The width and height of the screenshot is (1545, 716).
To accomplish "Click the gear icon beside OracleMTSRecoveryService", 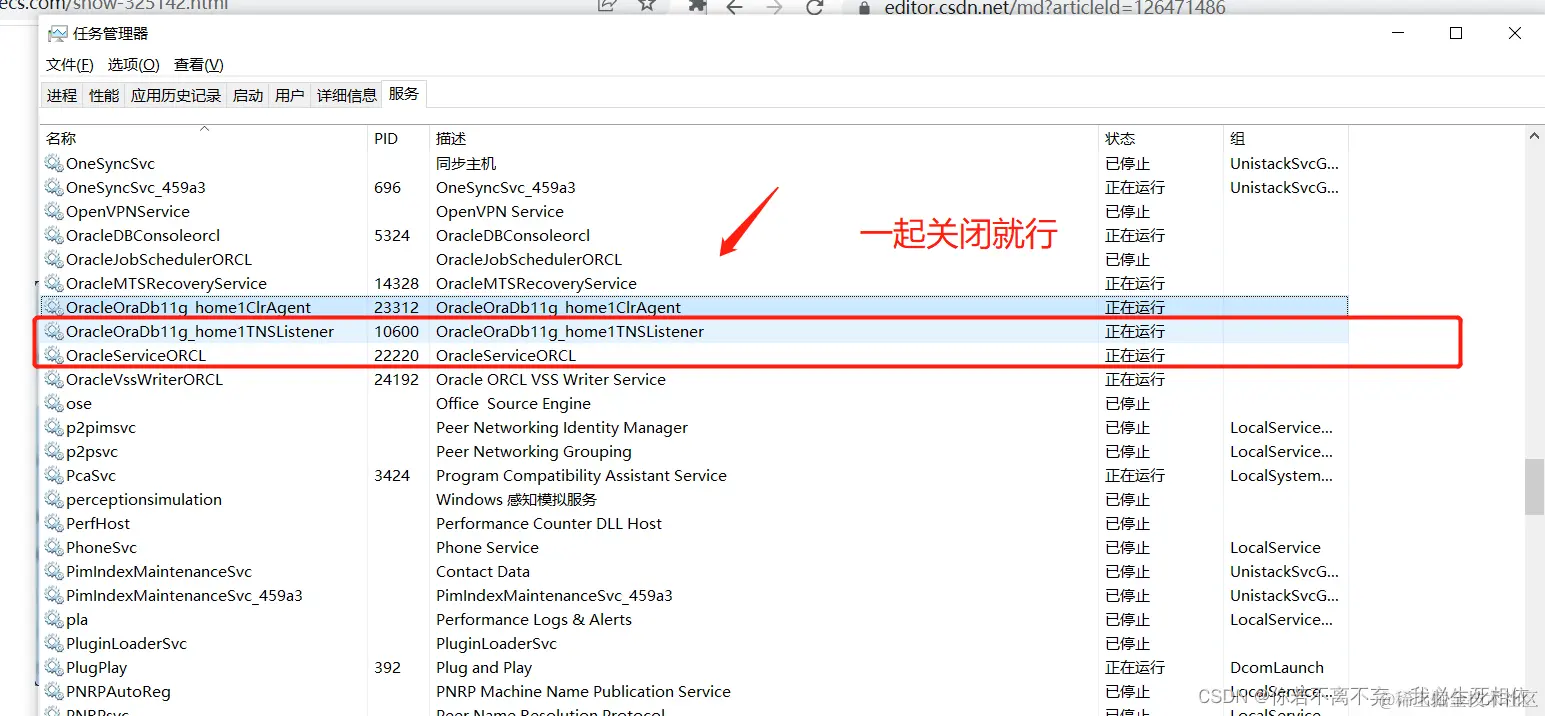I will coord(54,283).
